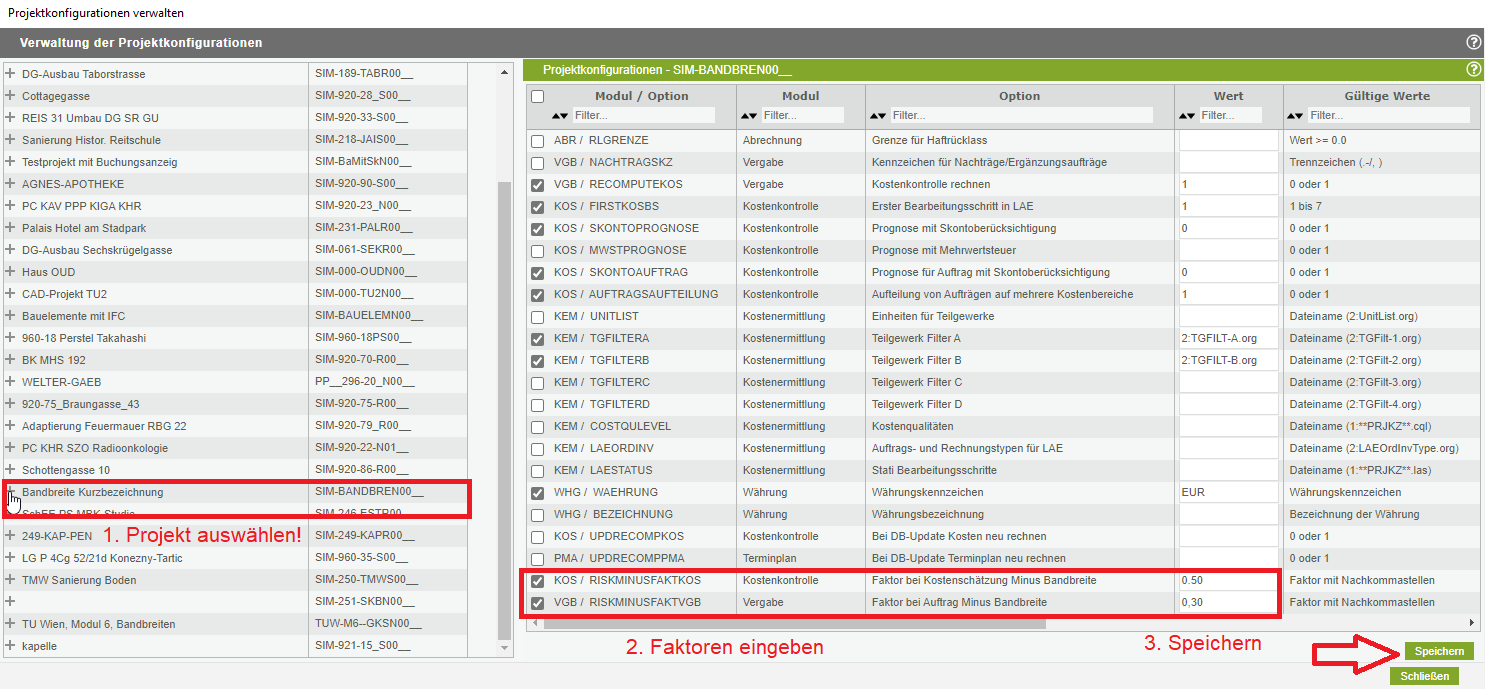The image size is (1485, 689).
Task: Disable KOS / RISKMINUSFAKTKOS checkbox
Action: click(538, 581)
